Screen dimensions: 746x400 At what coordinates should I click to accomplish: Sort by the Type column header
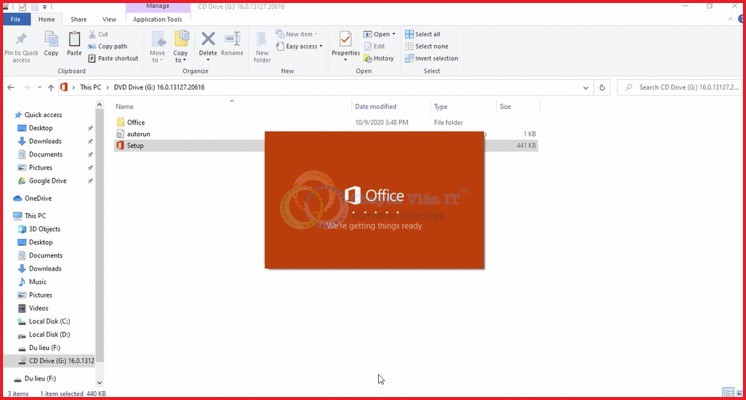click(x=441, y=107)
